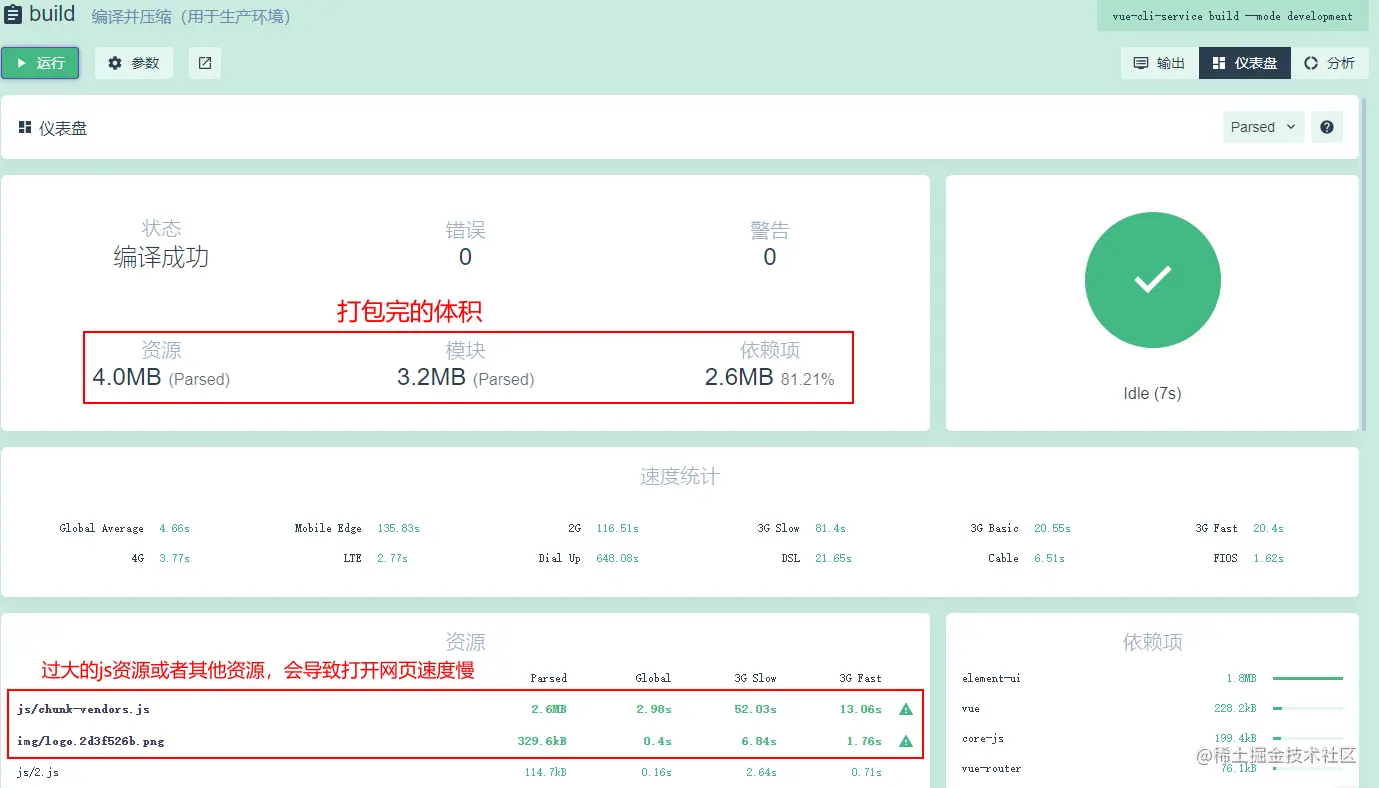Click the open-in-external-window icon button
This screenshot has width=1379, height=788.
click(x=205, y=63)
